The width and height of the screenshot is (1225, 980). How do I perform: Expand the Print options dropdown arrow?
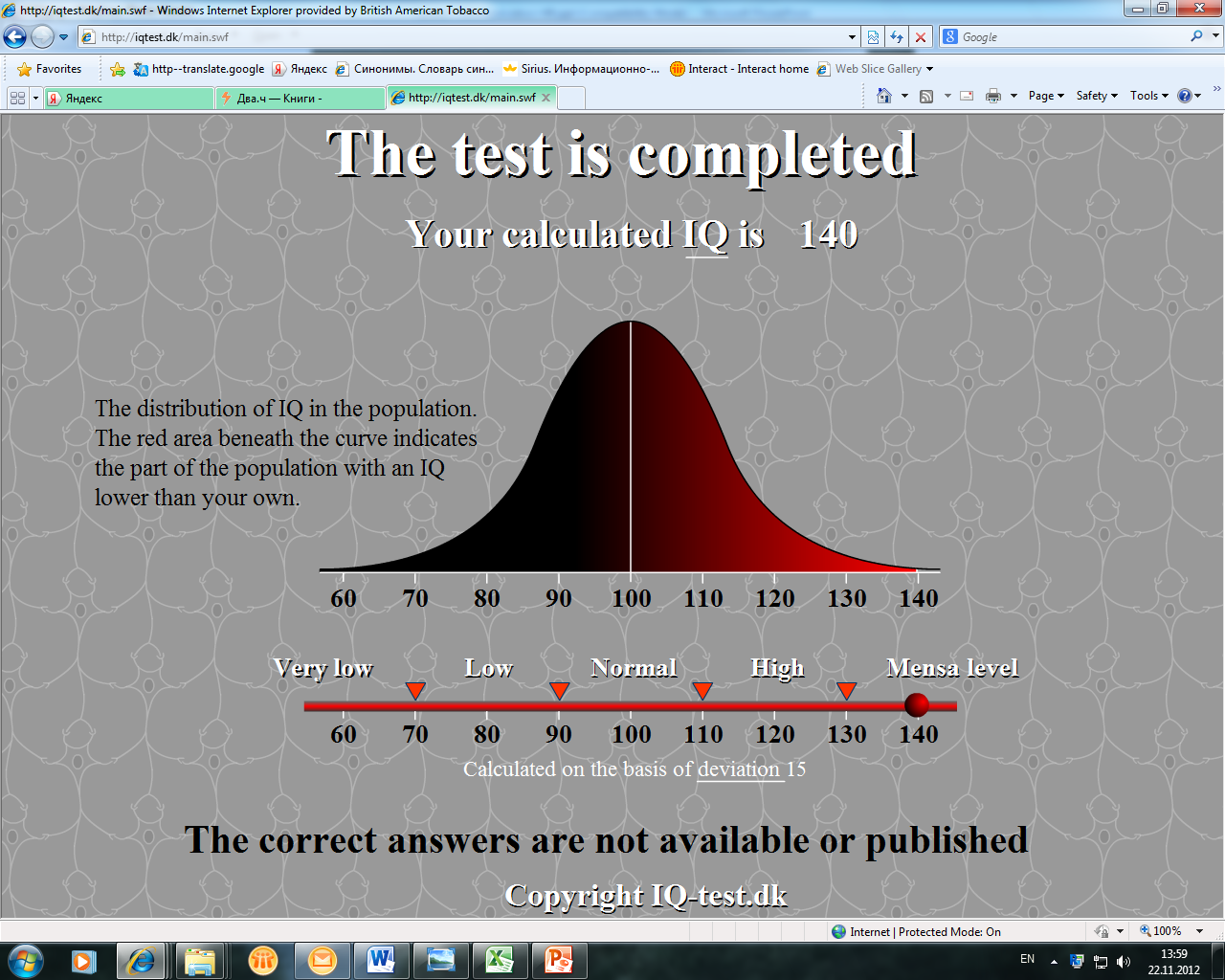[x=1013, y=96]
